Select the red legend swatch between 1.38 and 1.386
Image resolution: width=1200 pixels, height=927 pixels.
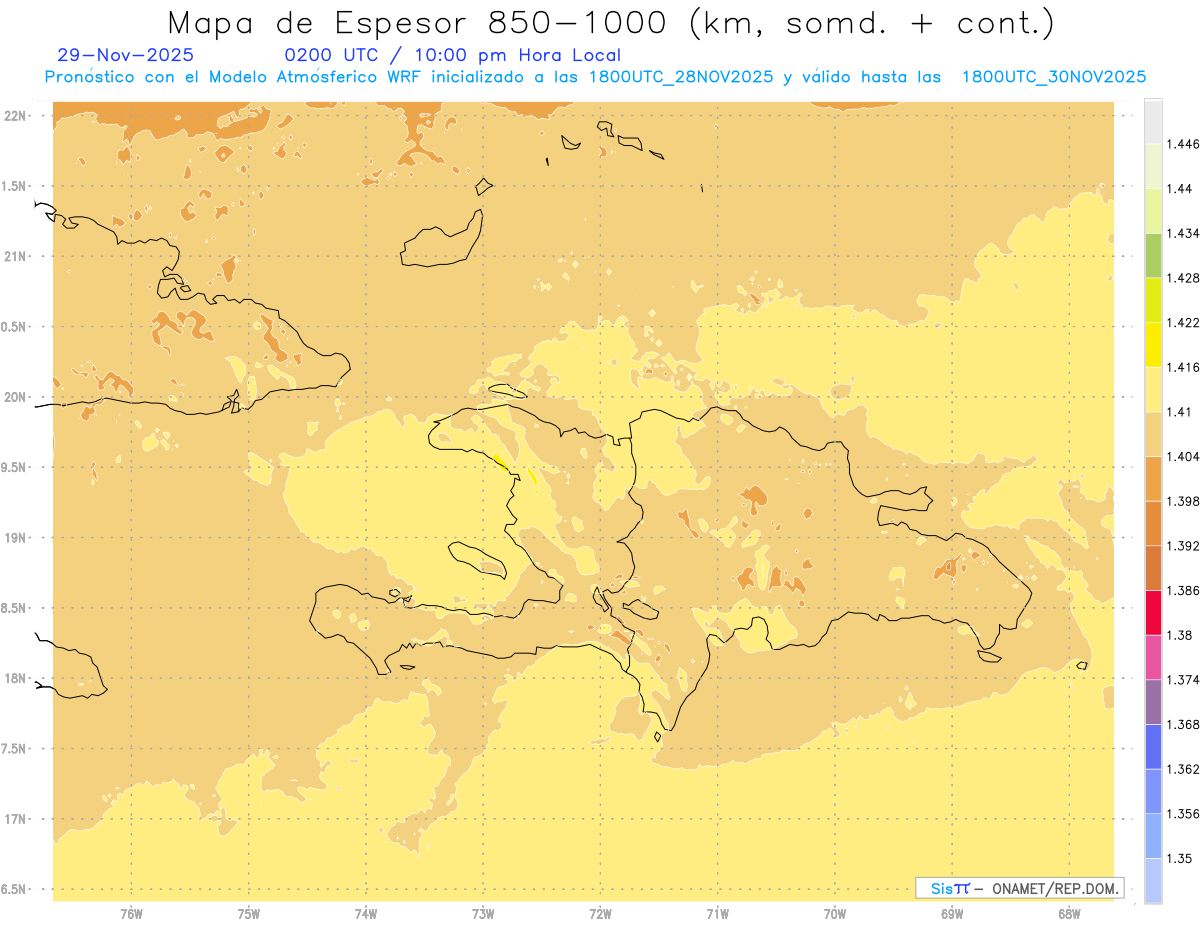coord(1153,613)
